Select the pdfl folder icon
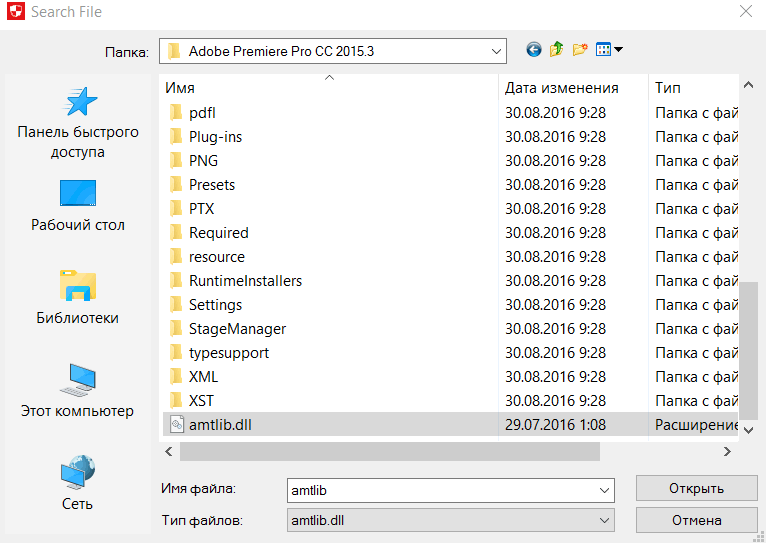The width and height of the screenshot is (766, 543). (176, 113)
